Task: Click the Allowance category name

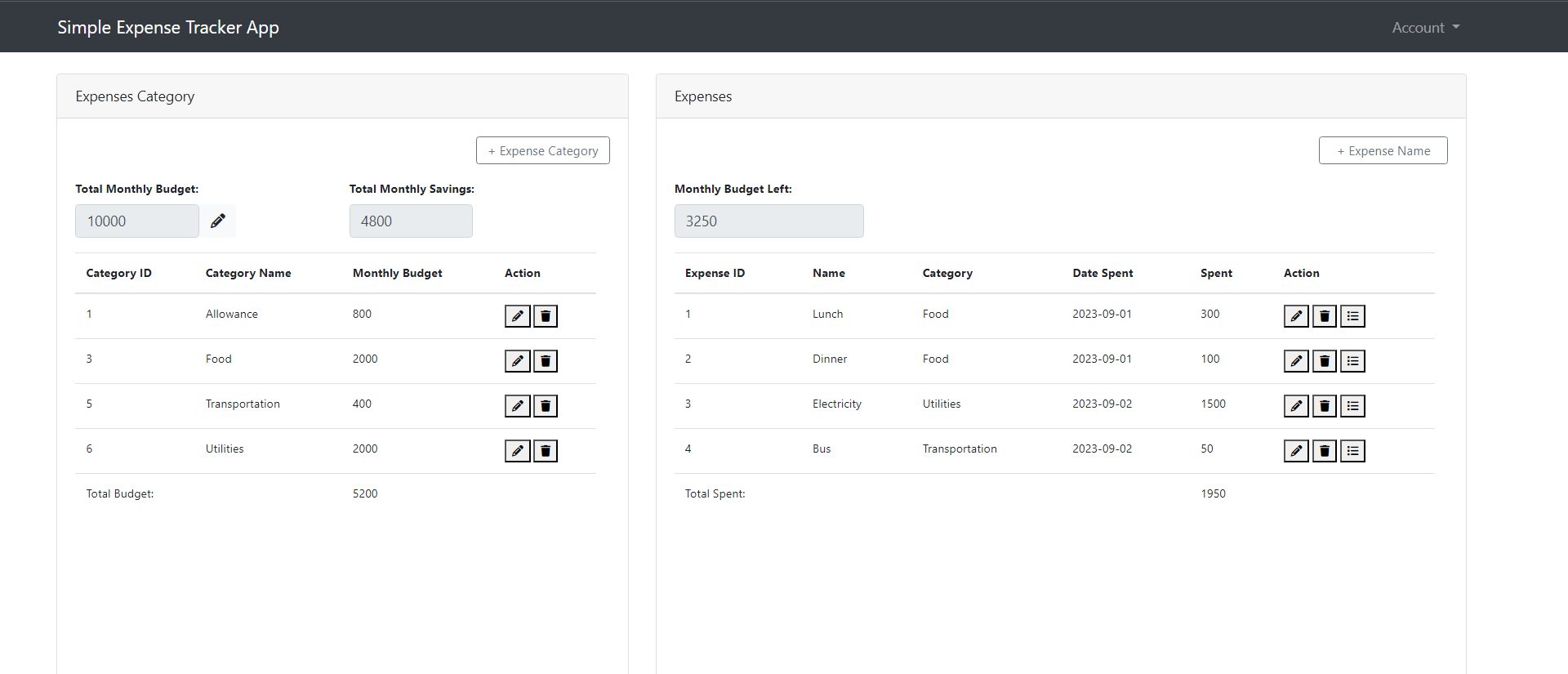Action: [232, 314]
